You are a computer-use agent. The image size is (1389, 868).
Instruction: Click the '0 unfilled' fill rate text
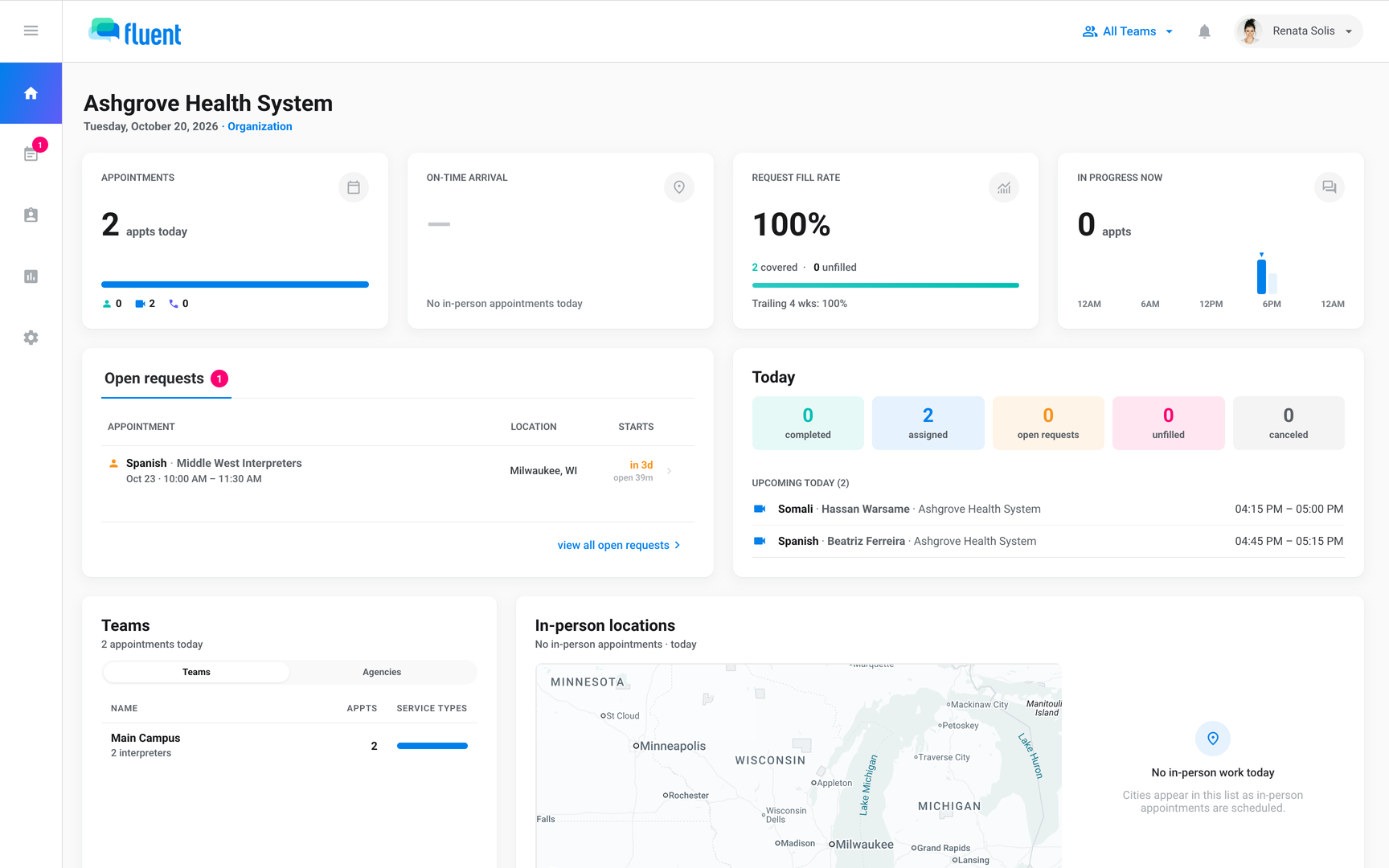[x=835, y=268]
